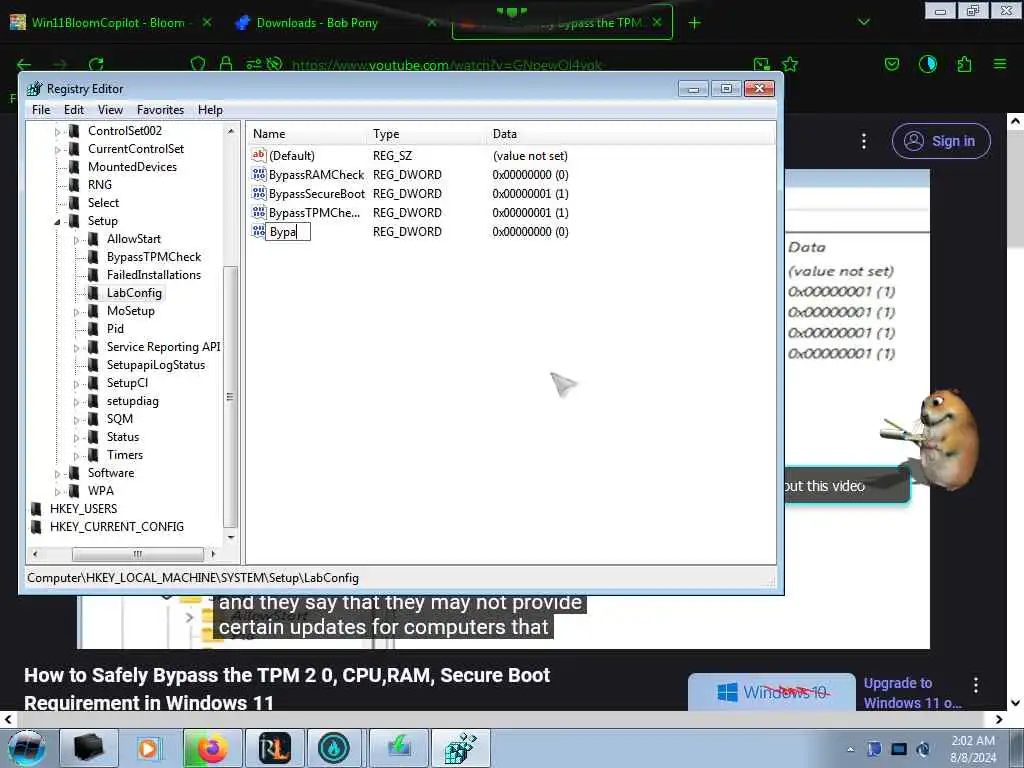Expand the CurrentControlSet key
This screenshot has width=1024, height=768.
coord(57,150)
